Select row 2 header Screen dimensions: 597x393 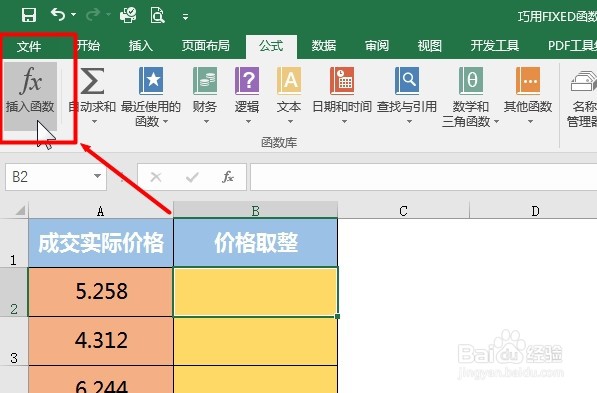pyautogui.click(x=14, y=292)
